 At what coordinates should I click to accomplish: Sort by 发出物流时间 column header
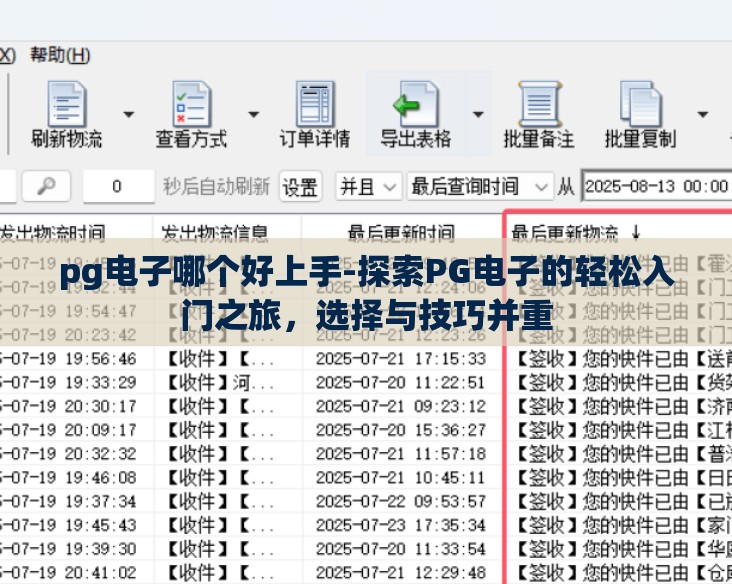point(52,232)
